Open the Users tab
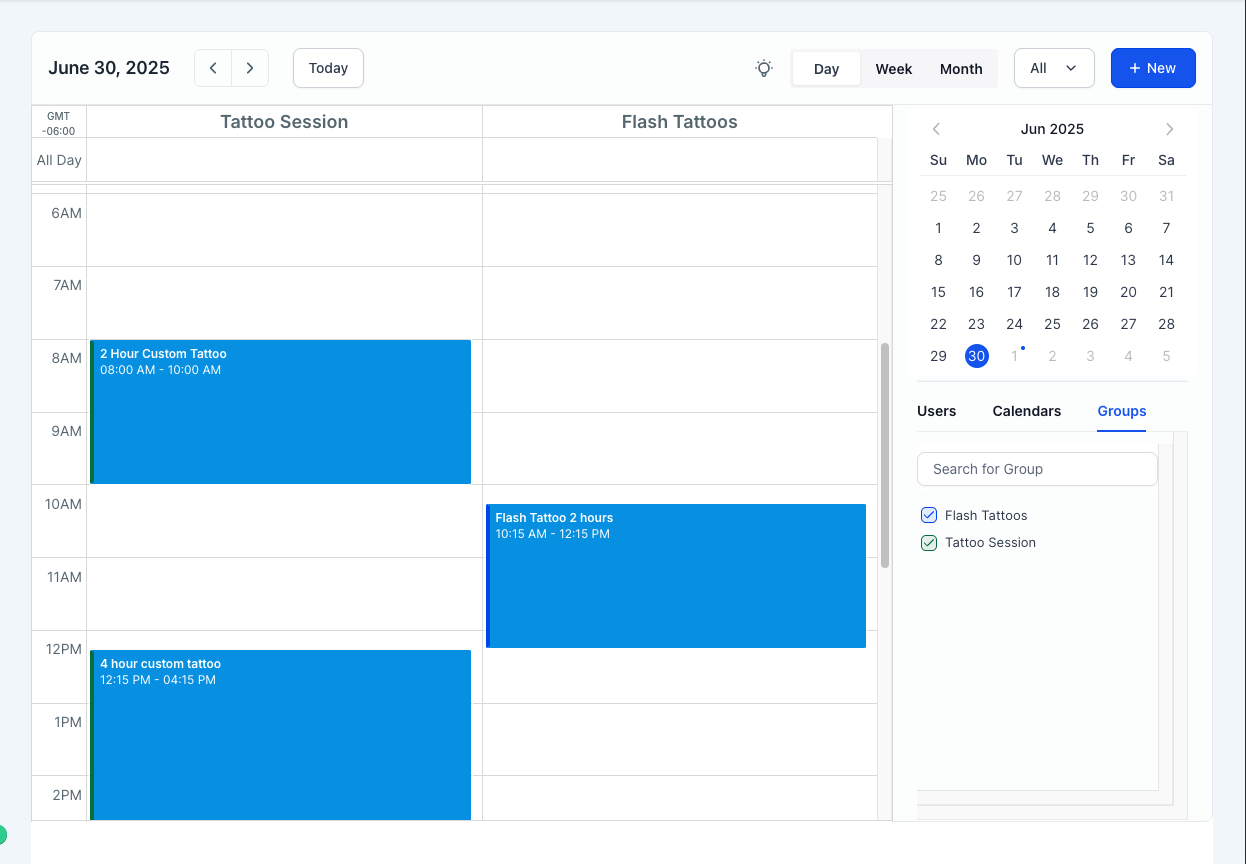 tap(936, 411)
